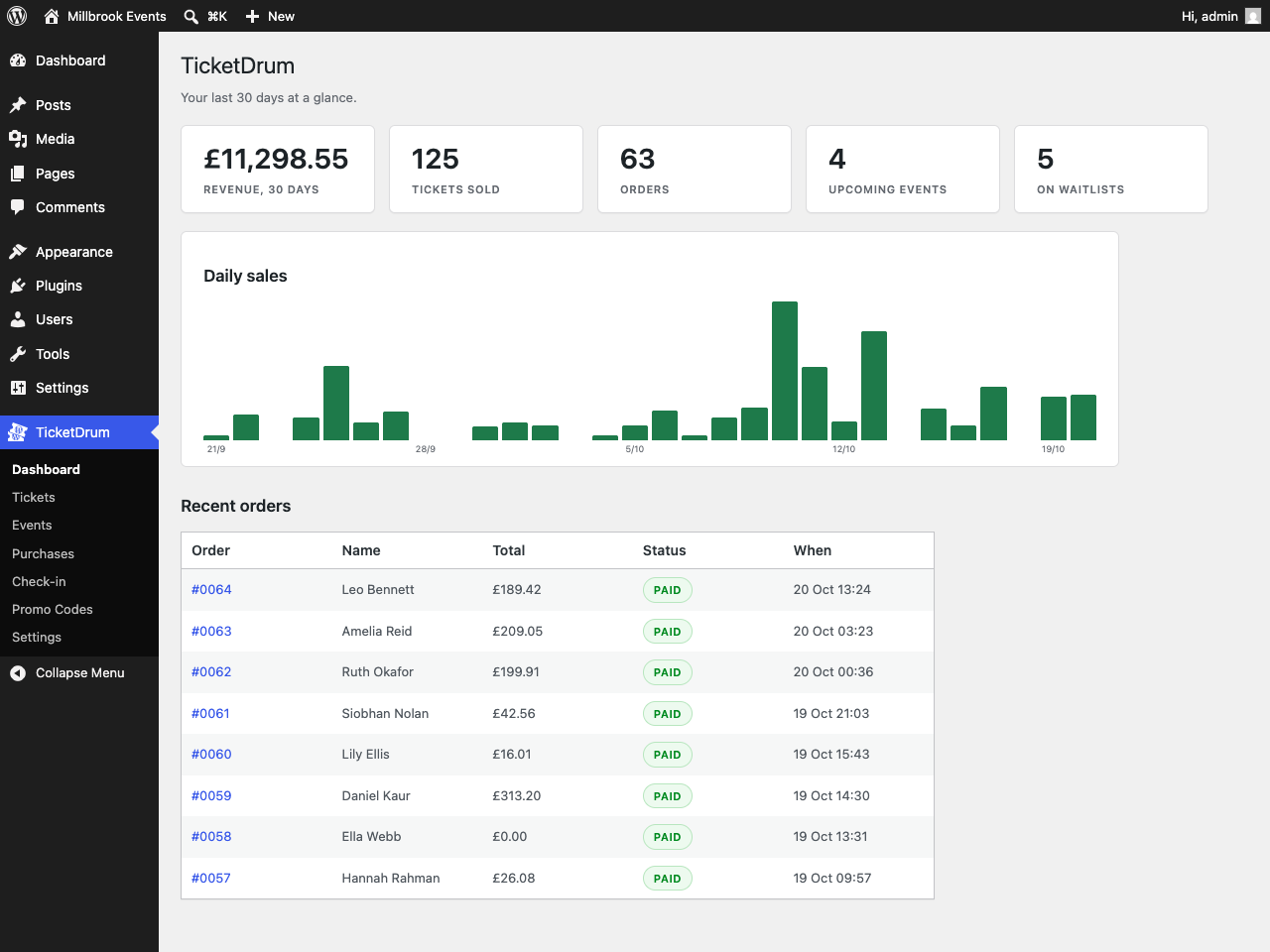The image size is (1270, 952).
Task: Go to Purchases submenu item
Action: pyautogui.click(x=43, y=554)
